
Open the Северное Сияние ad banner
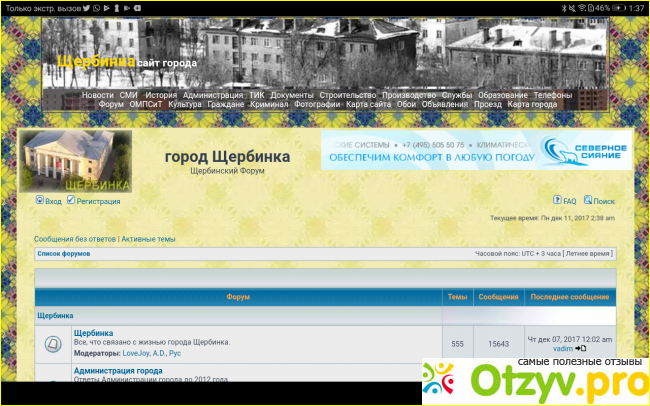(476, 150)
